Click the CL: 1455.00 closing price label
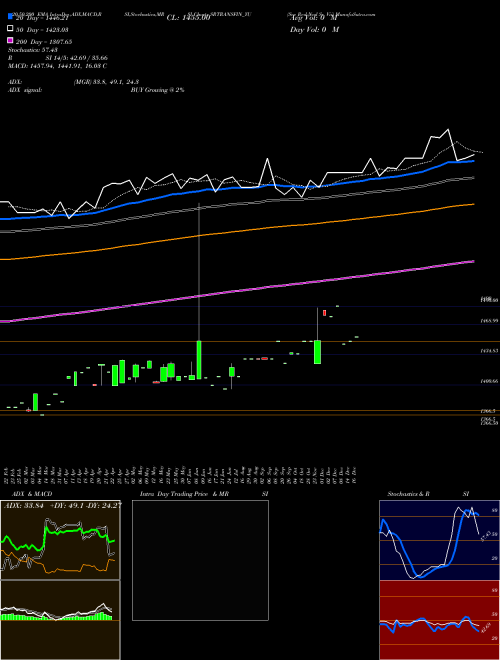 click(x=188, y=18)
